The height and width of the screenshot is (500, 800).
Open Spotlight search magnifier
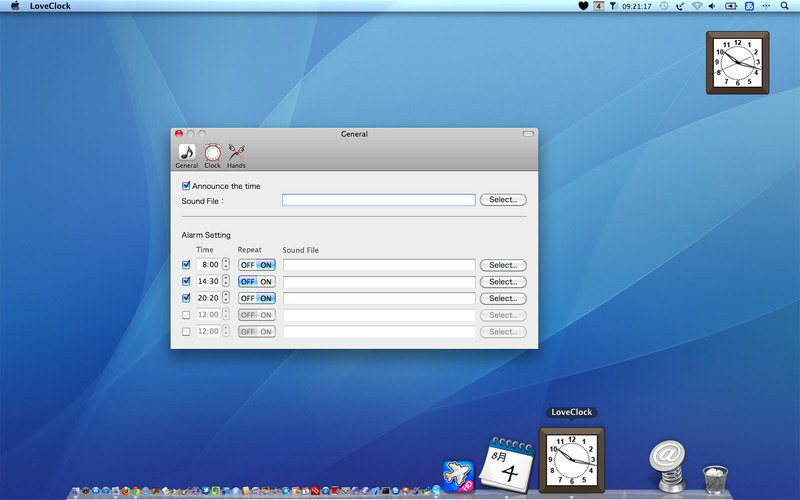(x=784, y=6)
